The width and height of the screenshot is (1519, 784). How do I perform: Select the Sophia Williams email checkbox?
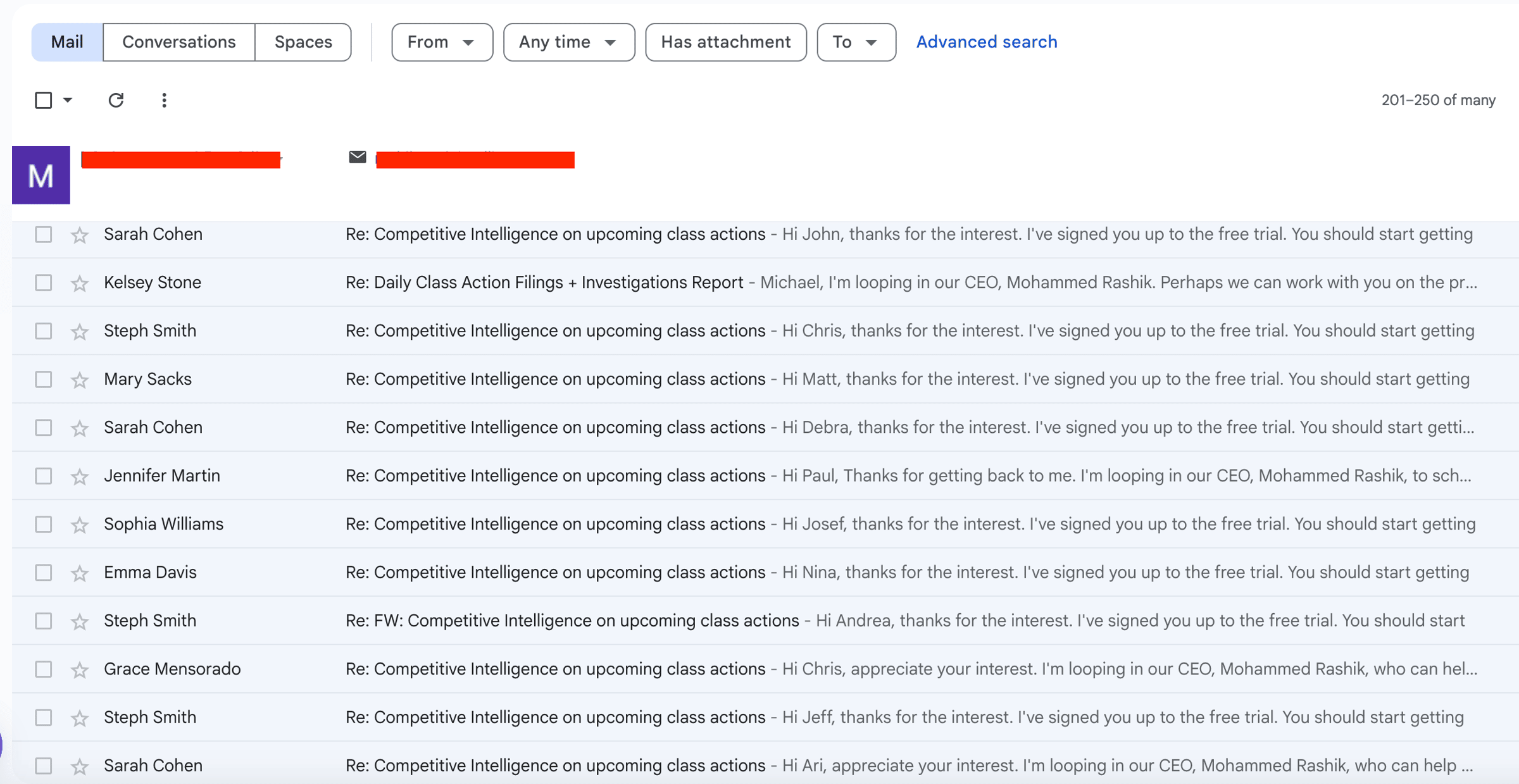(x=43, y=524)
